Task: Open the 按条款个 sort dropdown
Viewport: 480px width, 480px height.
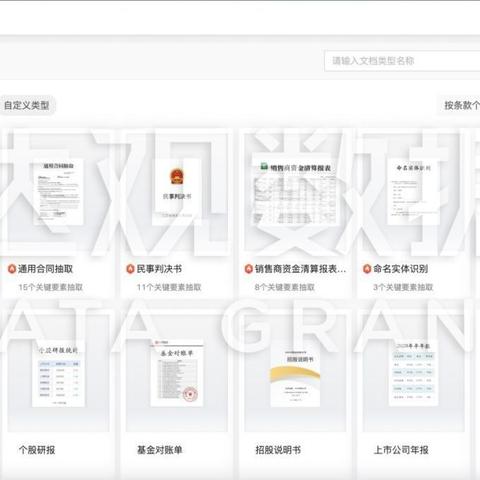Action: tap(459, 106)
